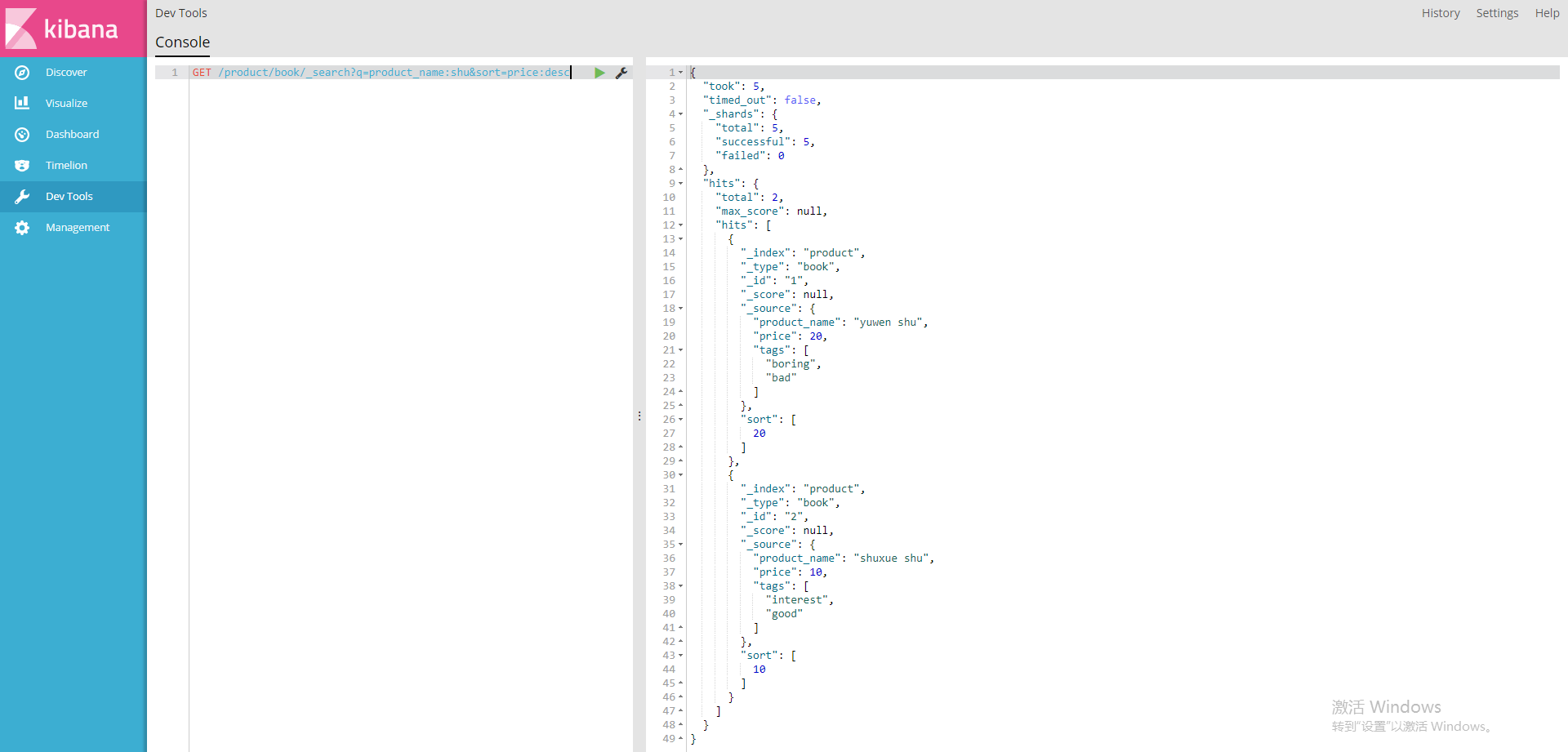Click "timed_out": false text
Screen dimensions: 1568x752
point(761,100)
